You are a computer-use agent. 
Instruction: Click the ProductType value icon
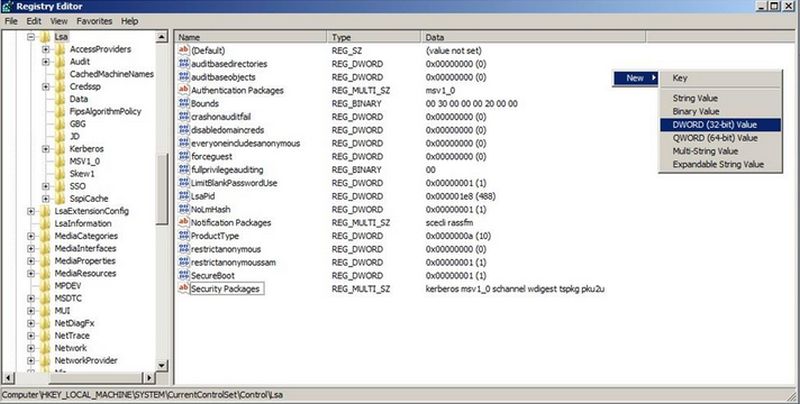pyautogui.click(x=184, y=236)
